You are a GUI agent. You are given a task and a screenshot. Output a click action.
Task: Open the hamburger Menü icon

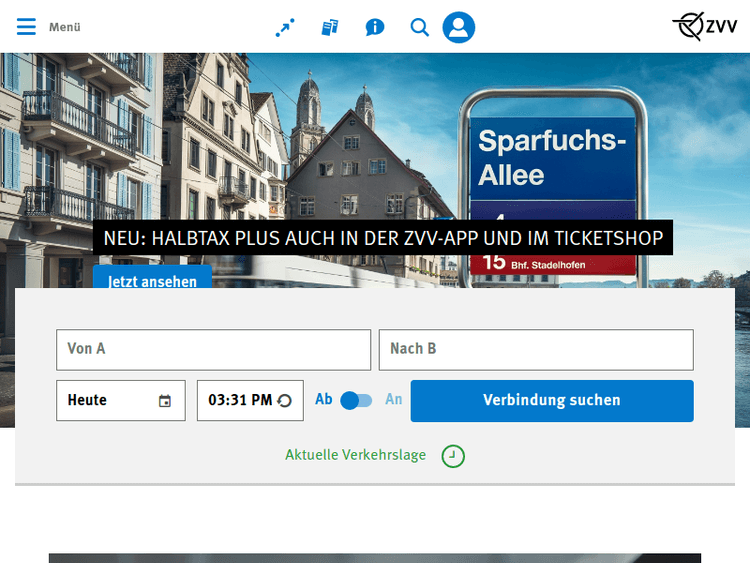(x=26, y=27)
